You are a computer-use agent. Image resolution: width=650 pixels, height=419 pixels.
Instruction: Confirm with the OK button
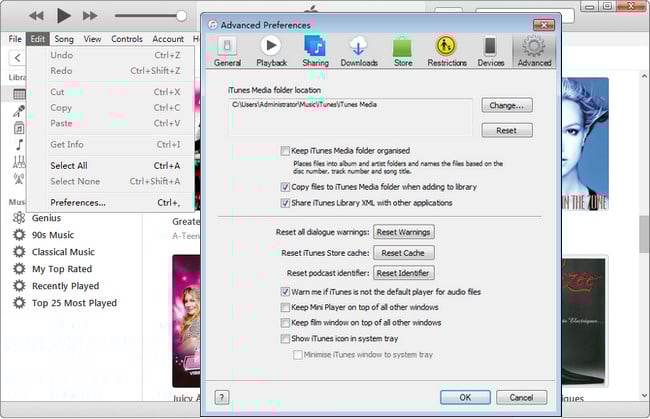click(465, 397)
